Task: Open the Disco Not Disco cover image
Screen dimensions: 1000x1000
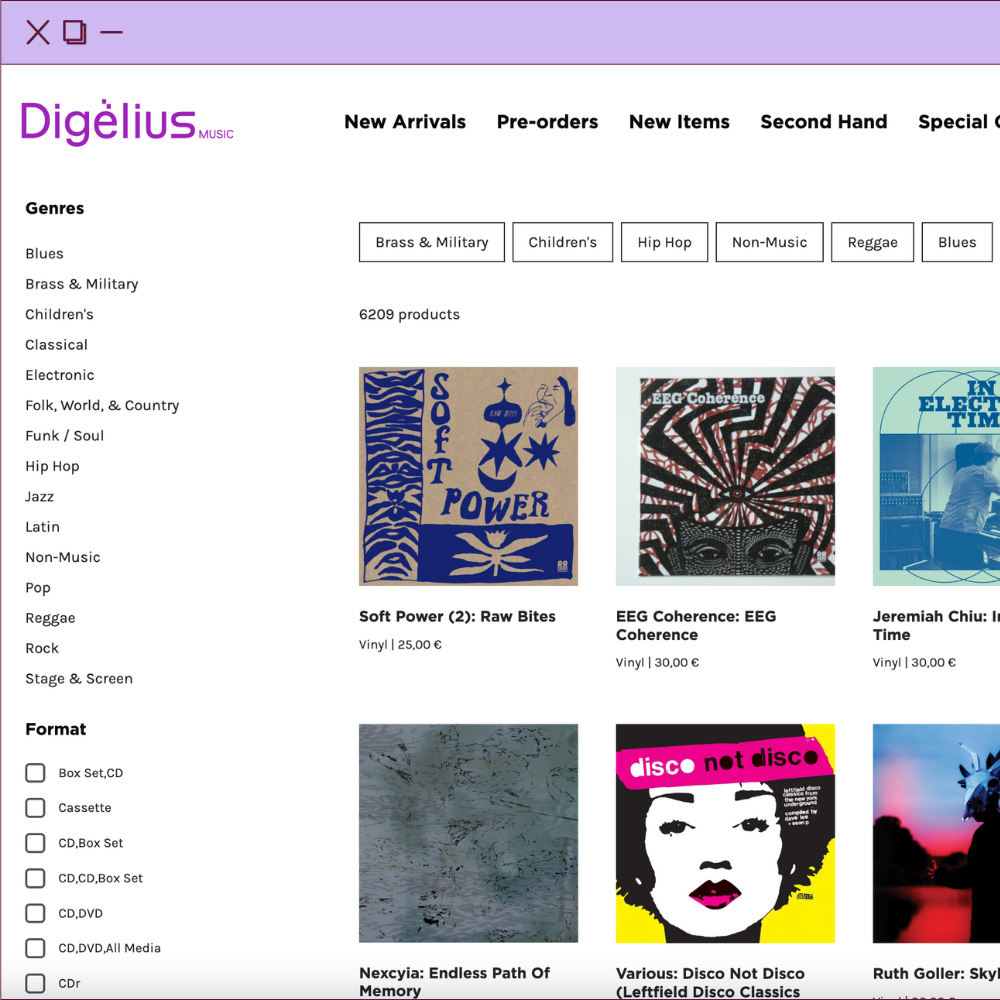Action: pyautogui.click(x=725, y=833)
